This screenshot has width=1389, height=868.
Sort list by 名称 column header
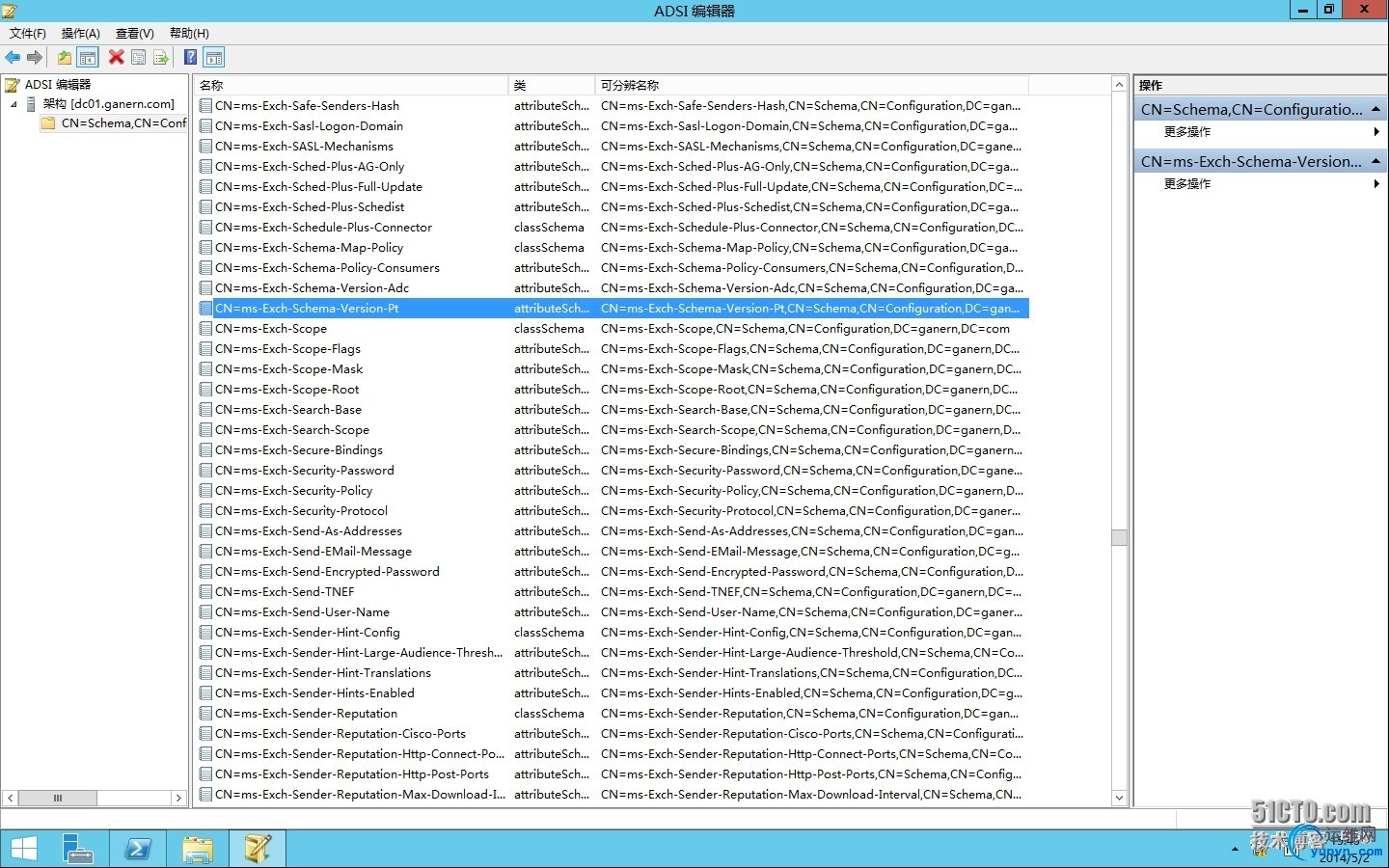[351, 85]
